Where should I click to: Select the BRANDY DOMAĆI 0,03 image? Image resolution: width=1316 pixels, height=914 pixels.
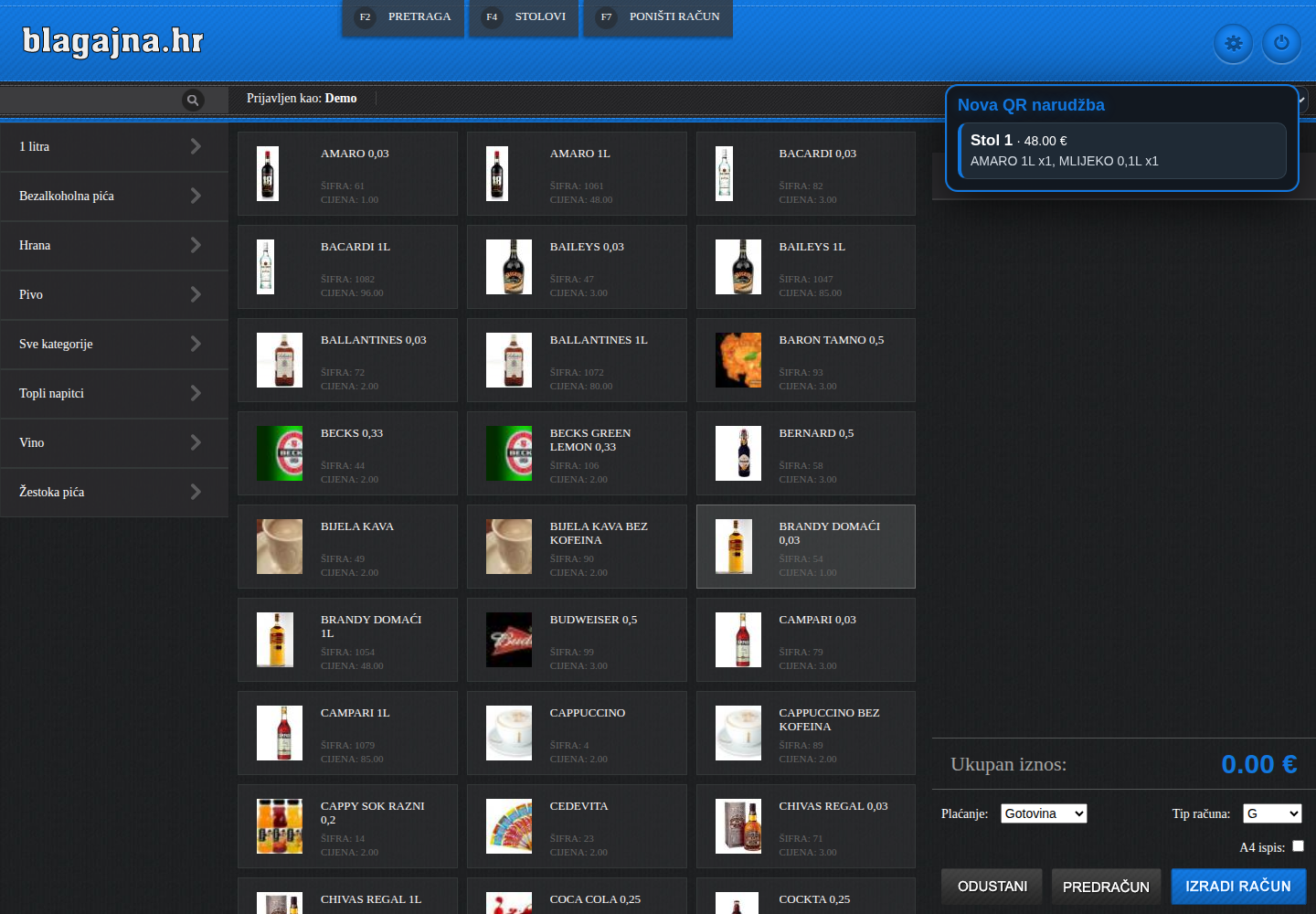[734, 547]
